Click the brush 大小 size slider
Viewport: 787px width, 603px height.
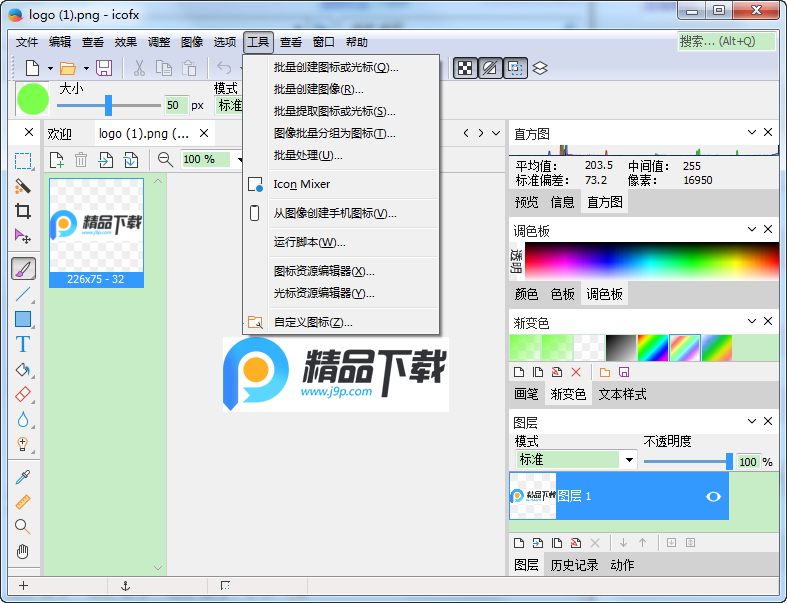pyautogui.click(x=108, y=105)
